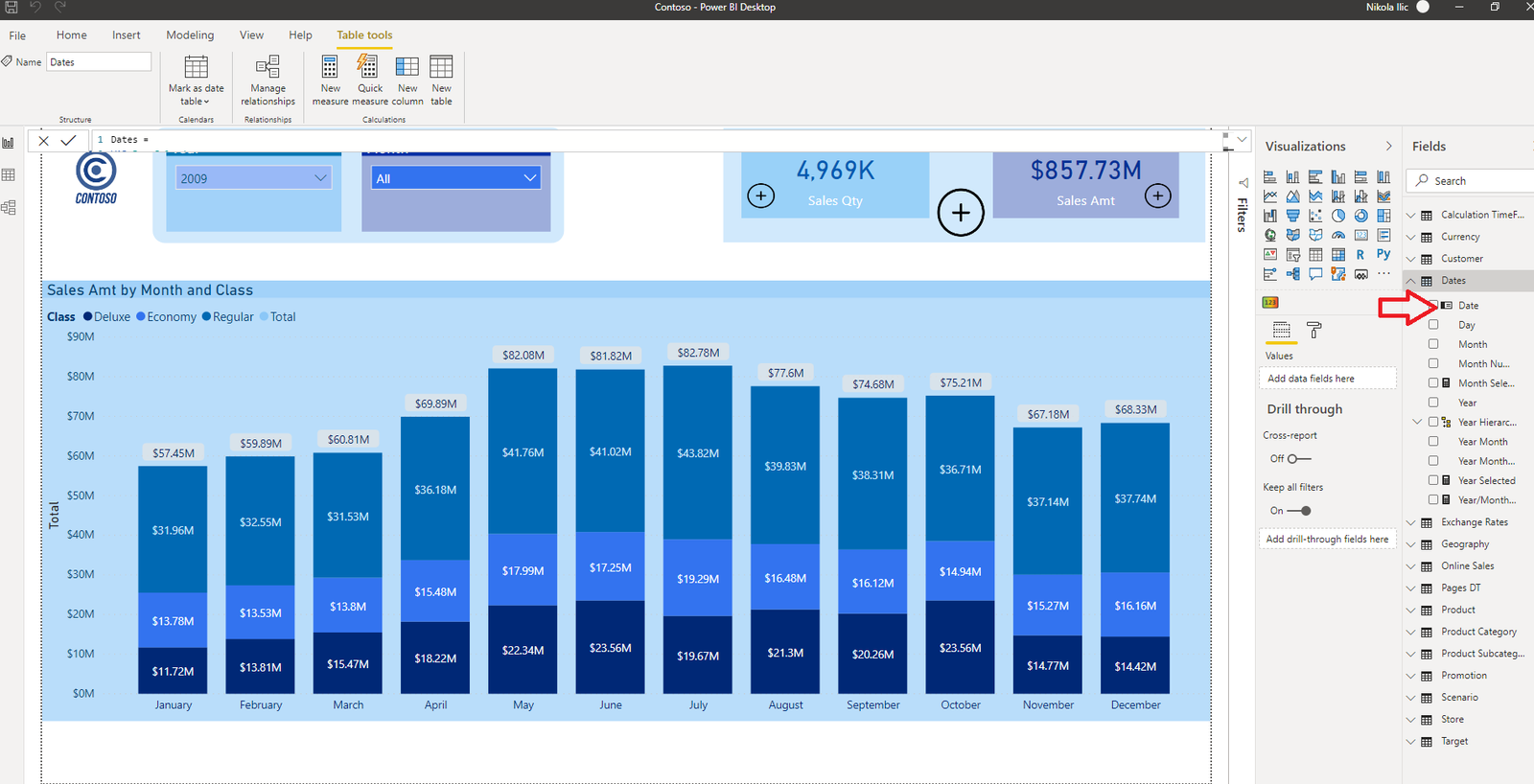This screenshot has width=1534, height=784.
Task: Check the Year field checkbox
Action: point(1433,403)
